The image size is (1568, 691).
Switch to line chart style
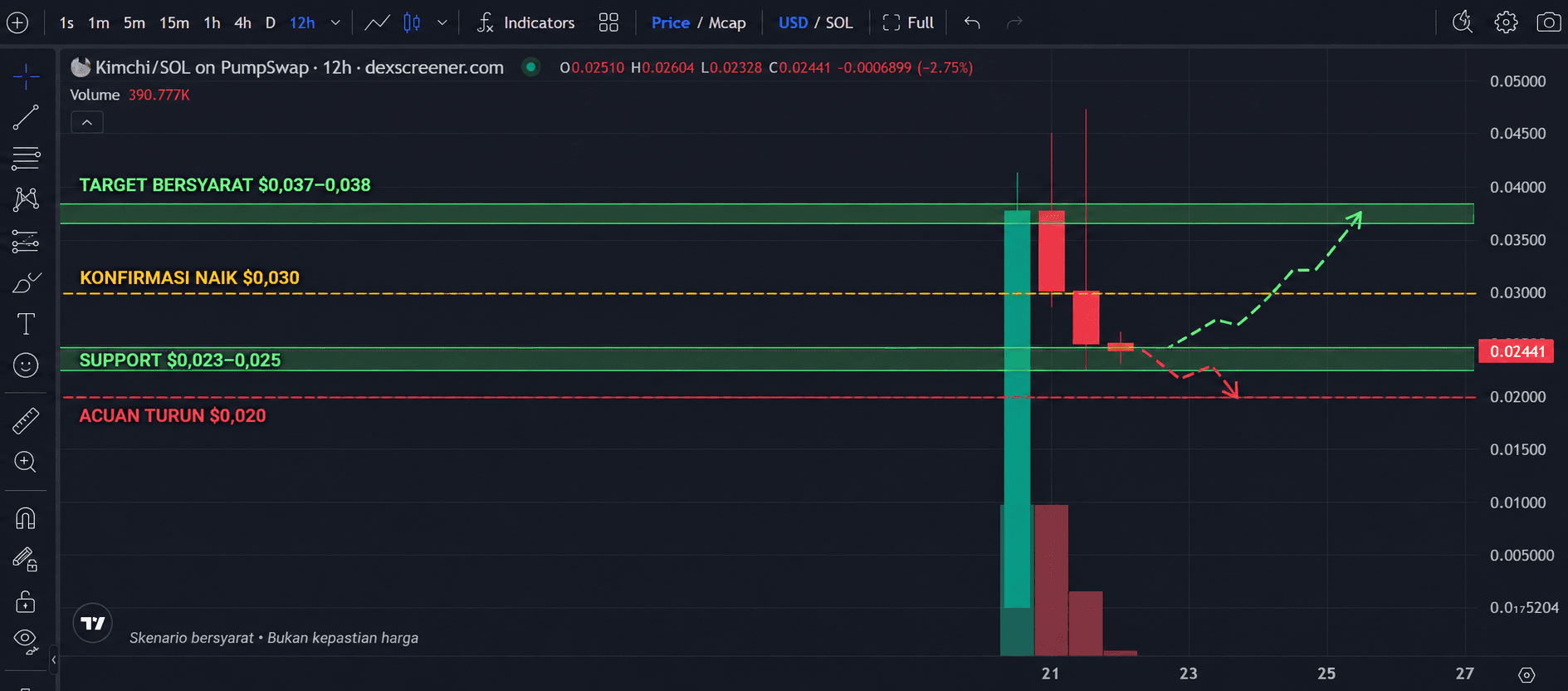(377, 22)
